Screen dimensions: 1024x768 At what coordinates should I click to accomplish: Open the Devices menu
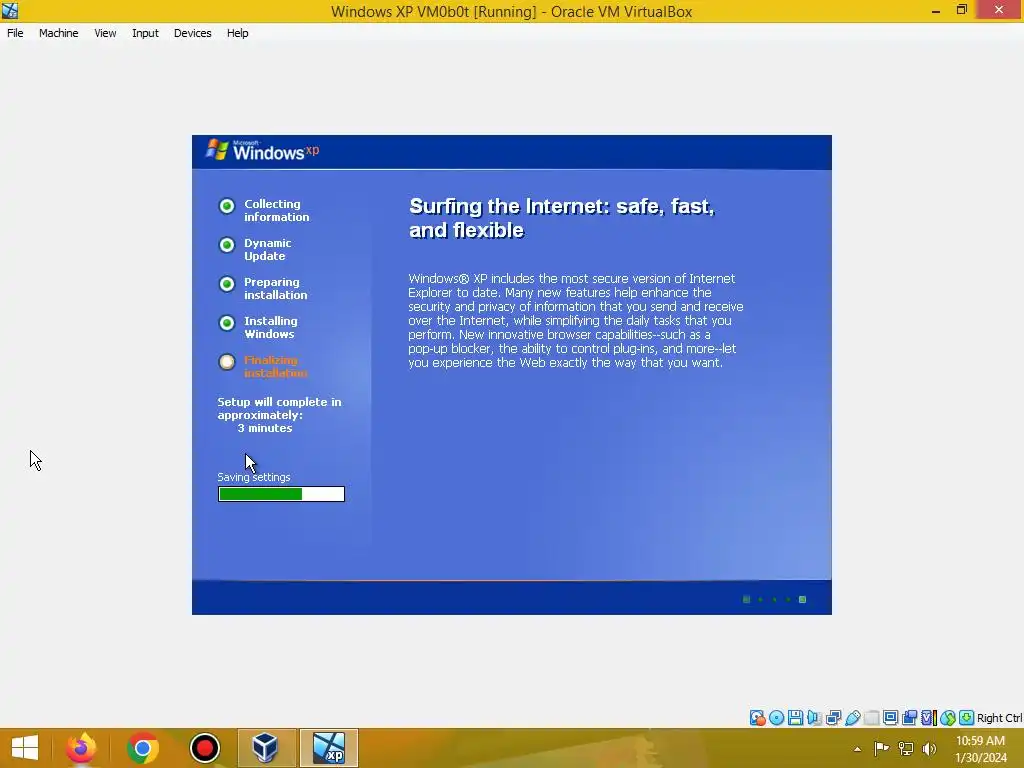coord(192,33)
